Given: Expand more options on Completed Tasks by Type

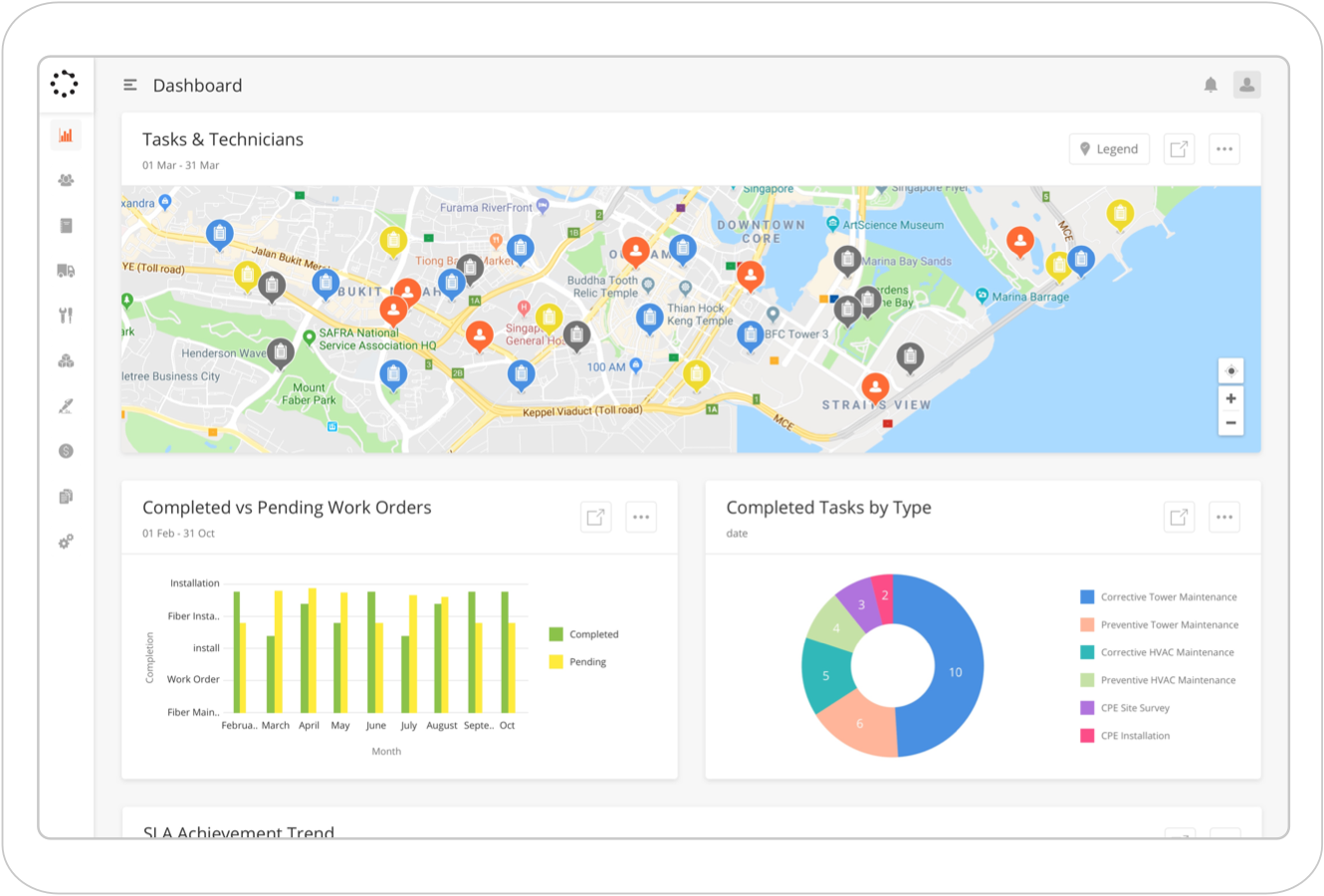Looking at the screenshot, I should pos(1224,517).
